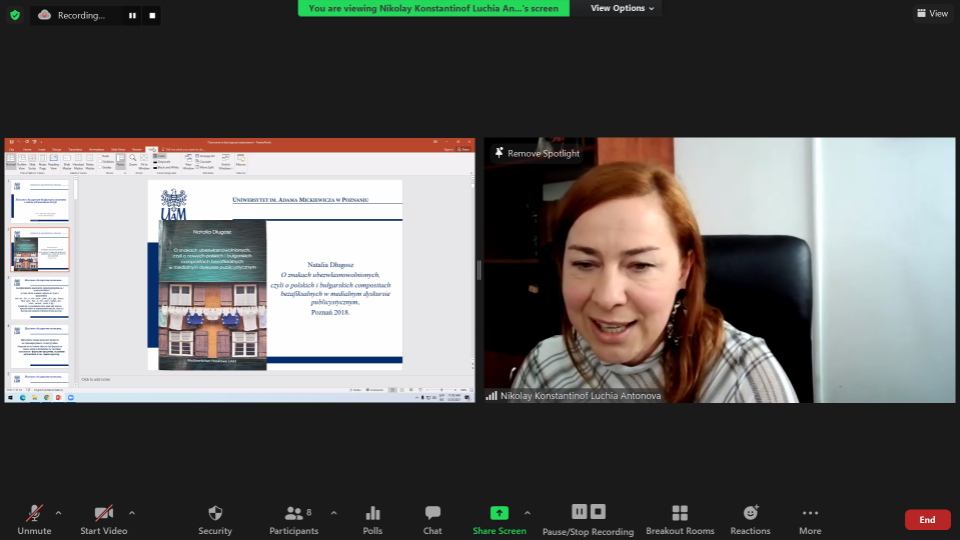Click the green Share Screen icon
Viewport: 960px width, 540px height.
click(499, 513)
